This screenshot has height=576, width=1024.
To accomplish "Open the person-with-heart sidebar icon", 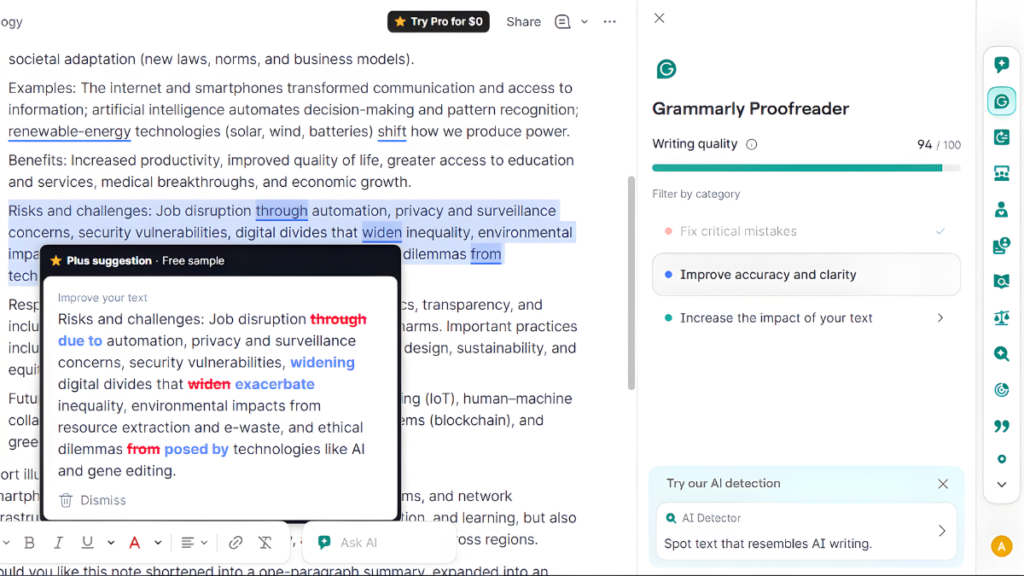I will (x=1001, y=210).
